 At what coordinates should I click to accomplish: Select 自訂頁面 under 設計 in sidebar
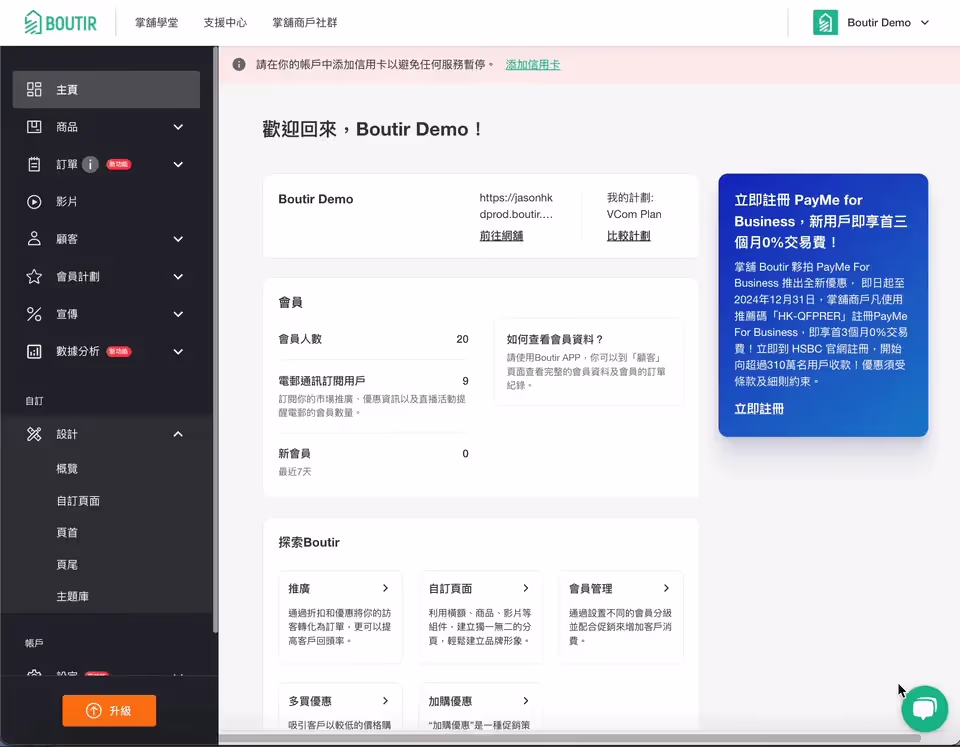78,501
